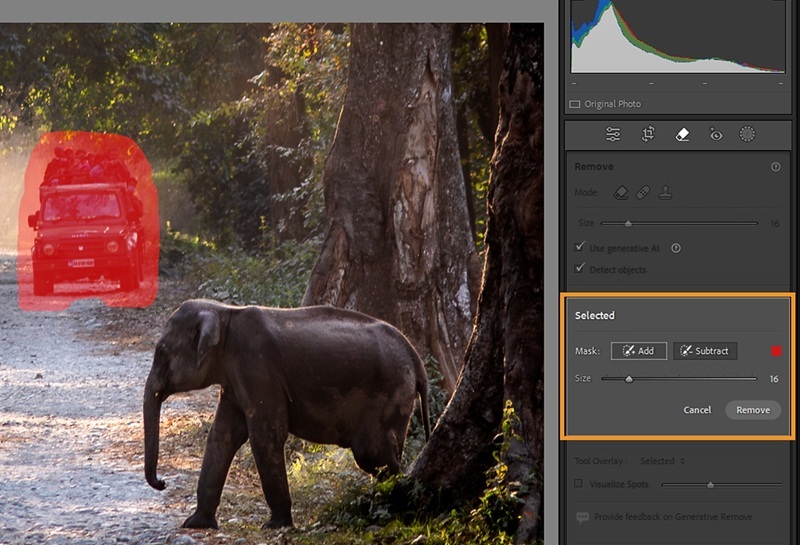
Task: Click the Size value 16 in Selected panel
Action: [x=774, y=379]
